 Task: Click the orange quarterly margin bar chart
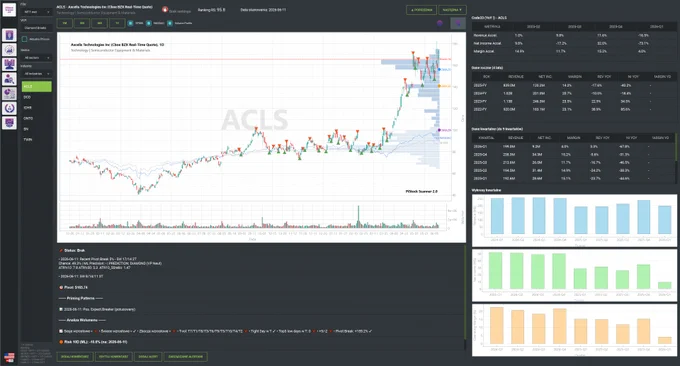tap(574, 330)
